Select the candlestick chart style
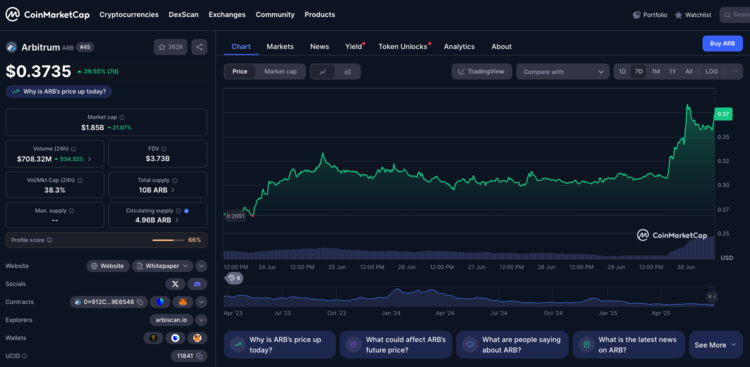The height and width of the screenshot is (367, 750). point(348,72)
